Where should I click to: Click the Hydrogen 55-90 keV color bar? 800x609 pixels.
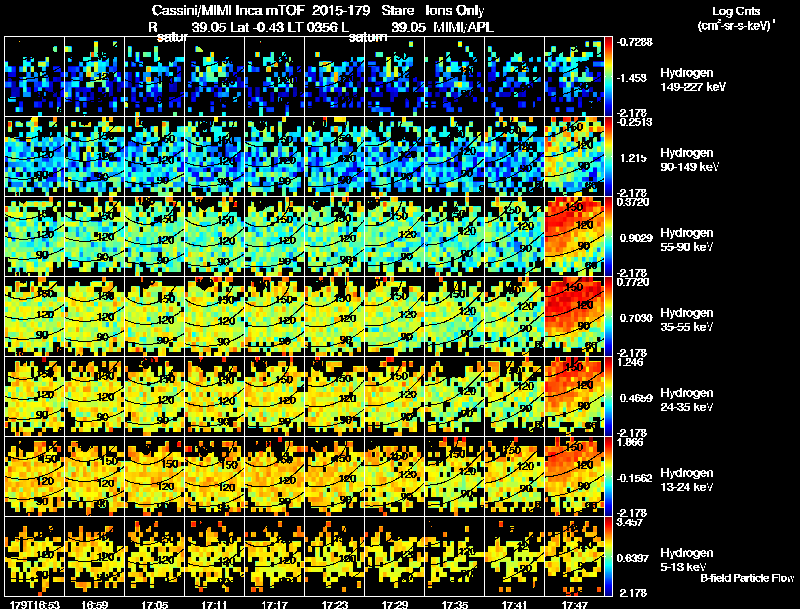pyautogui.click(x=608, y=237)
